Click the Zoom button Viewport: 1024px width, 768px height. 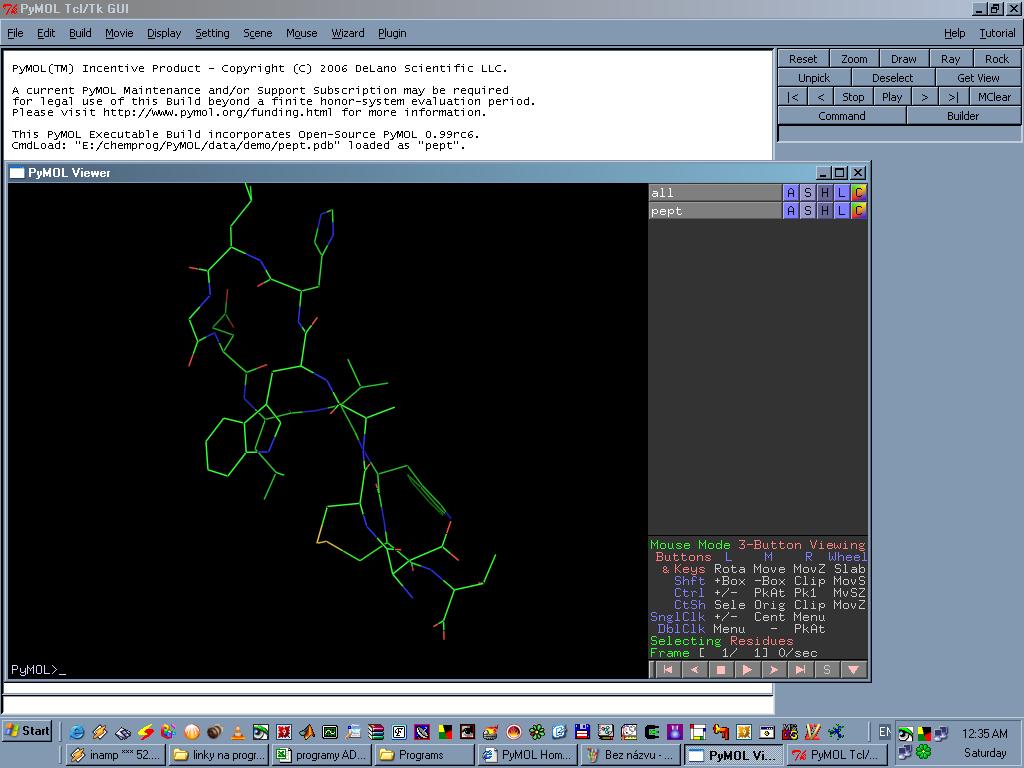click(854, 59)
